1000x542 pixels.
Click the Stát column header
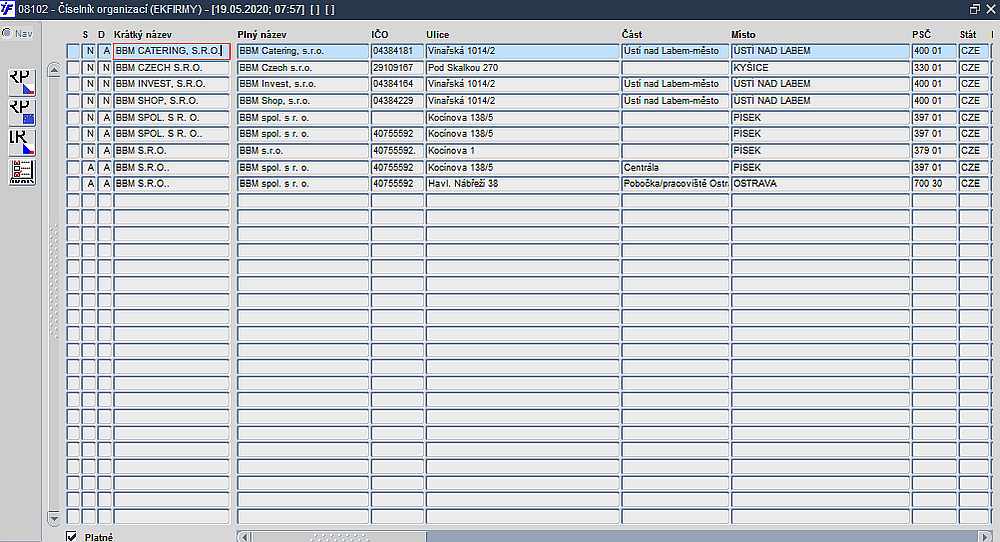(x=968, y=34)
